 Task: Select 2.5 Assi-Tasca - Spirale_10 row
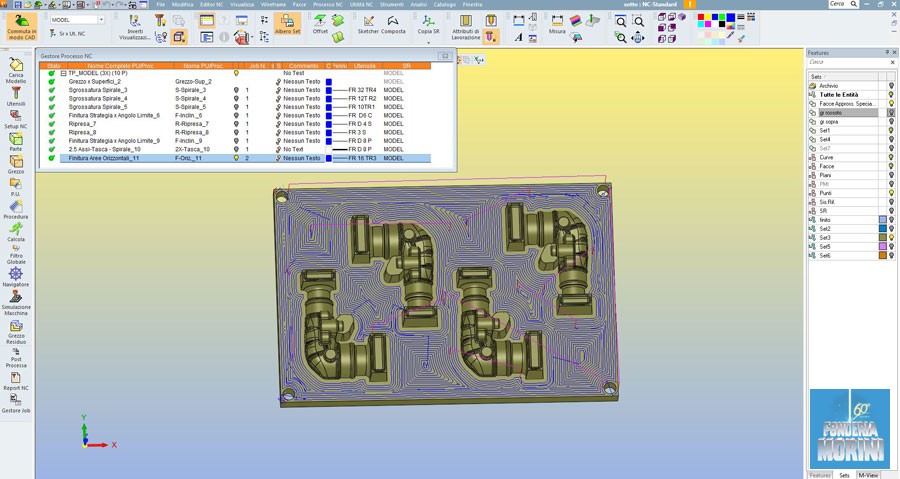[x=245, y=149]
